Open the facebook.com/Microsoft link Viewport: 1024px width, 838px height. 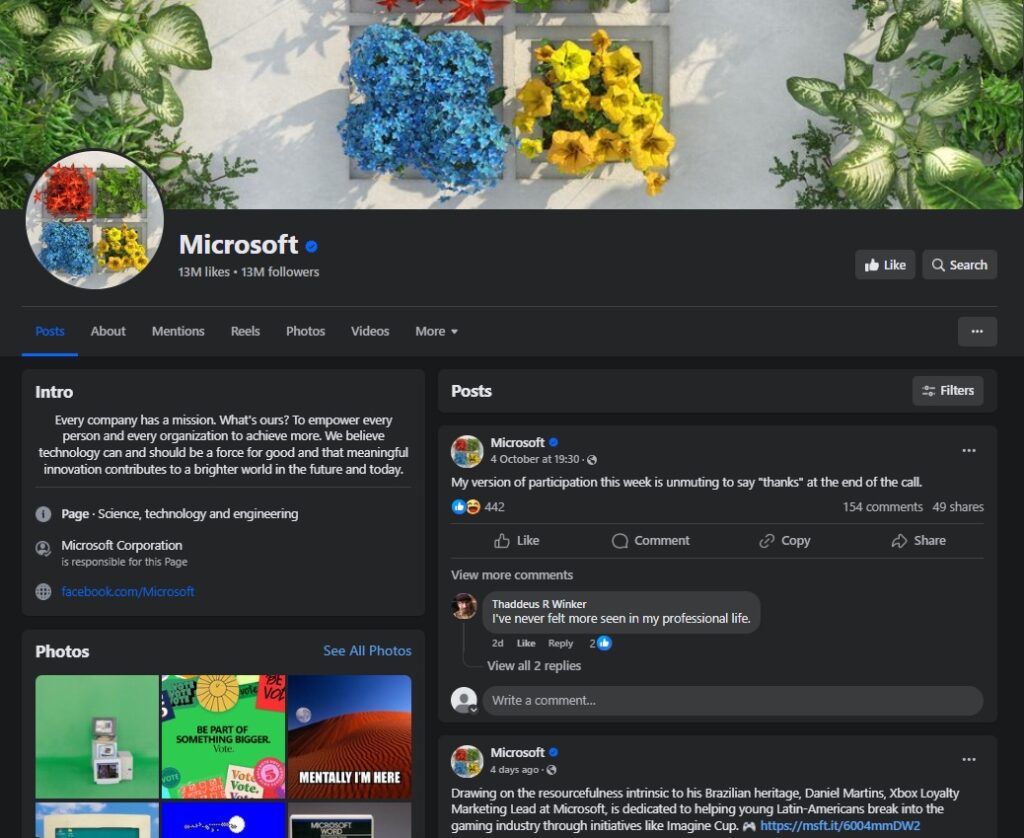[x=128, y=592]
